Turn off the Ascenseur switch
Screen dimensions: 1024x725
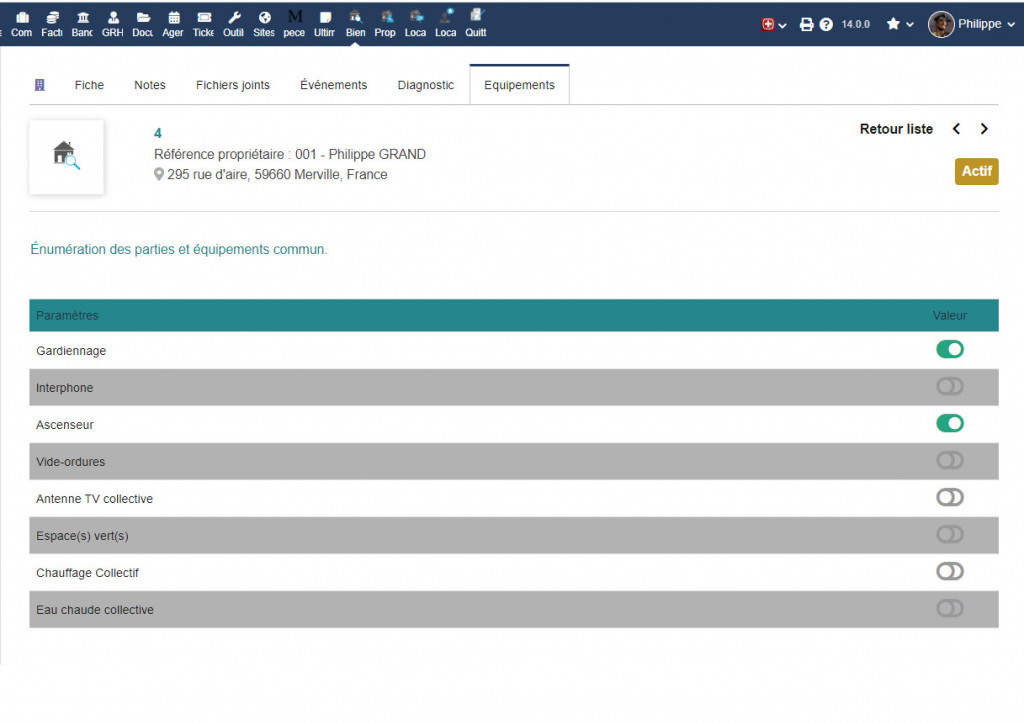[950, 423]
